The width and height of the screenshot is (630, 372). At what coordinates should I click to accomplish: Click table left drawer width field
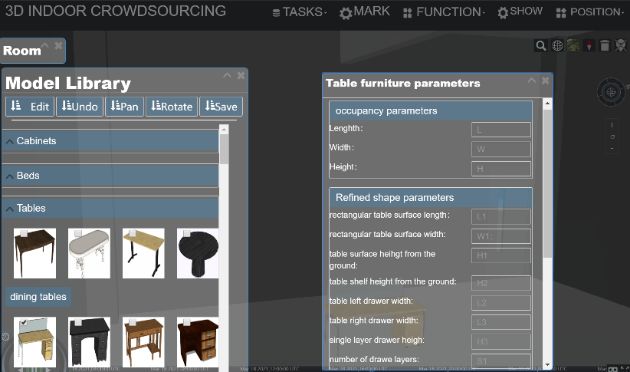tap(501, 303)
